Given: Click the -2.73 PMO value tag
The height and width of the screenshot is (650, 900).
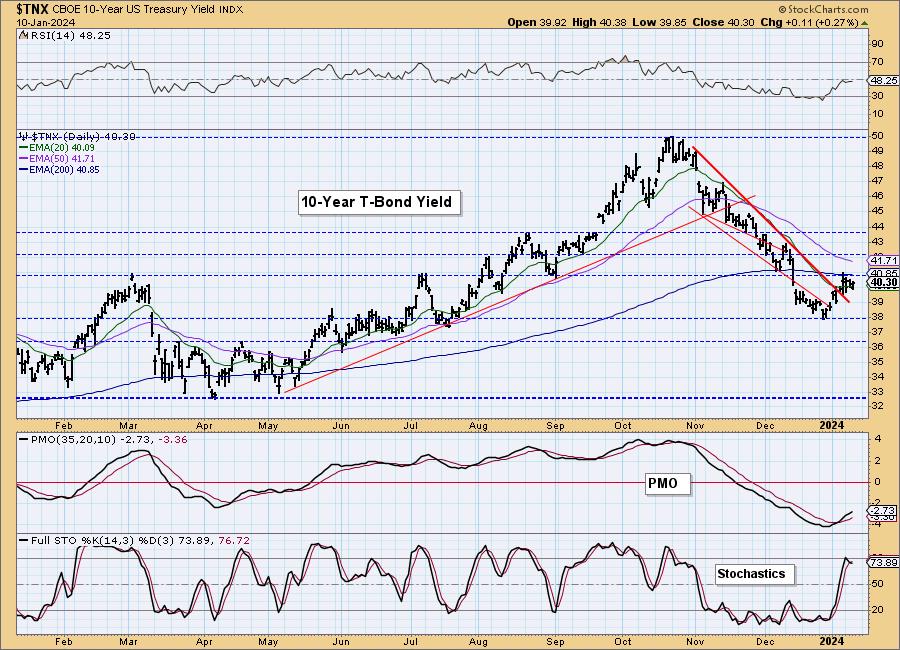Looking at the screenshot, I should 884,510.
